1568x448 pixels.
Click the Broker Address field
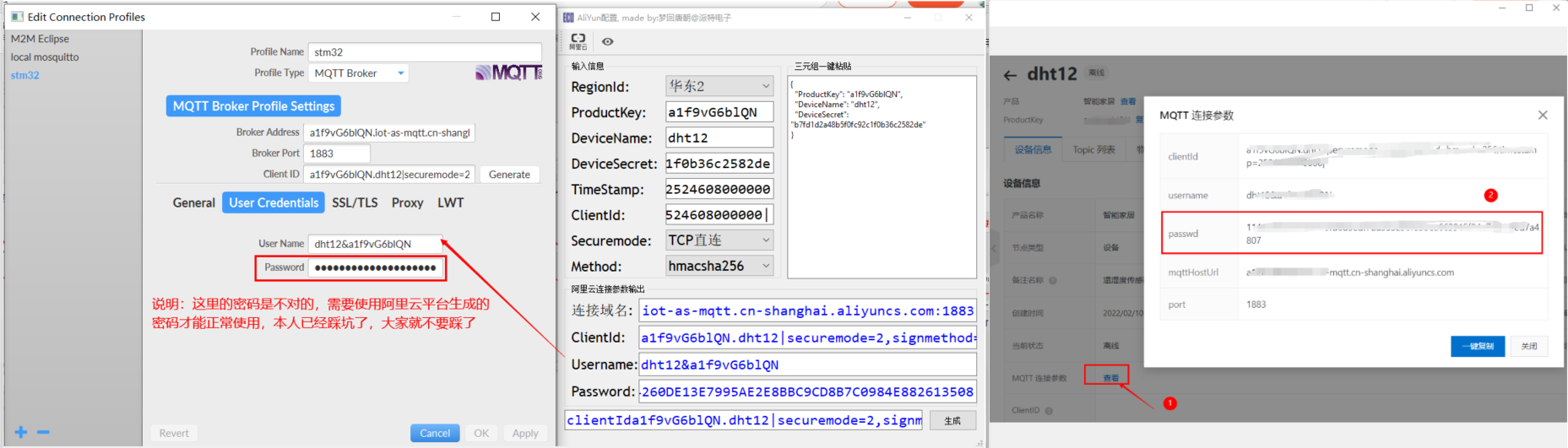pos(388,132)
